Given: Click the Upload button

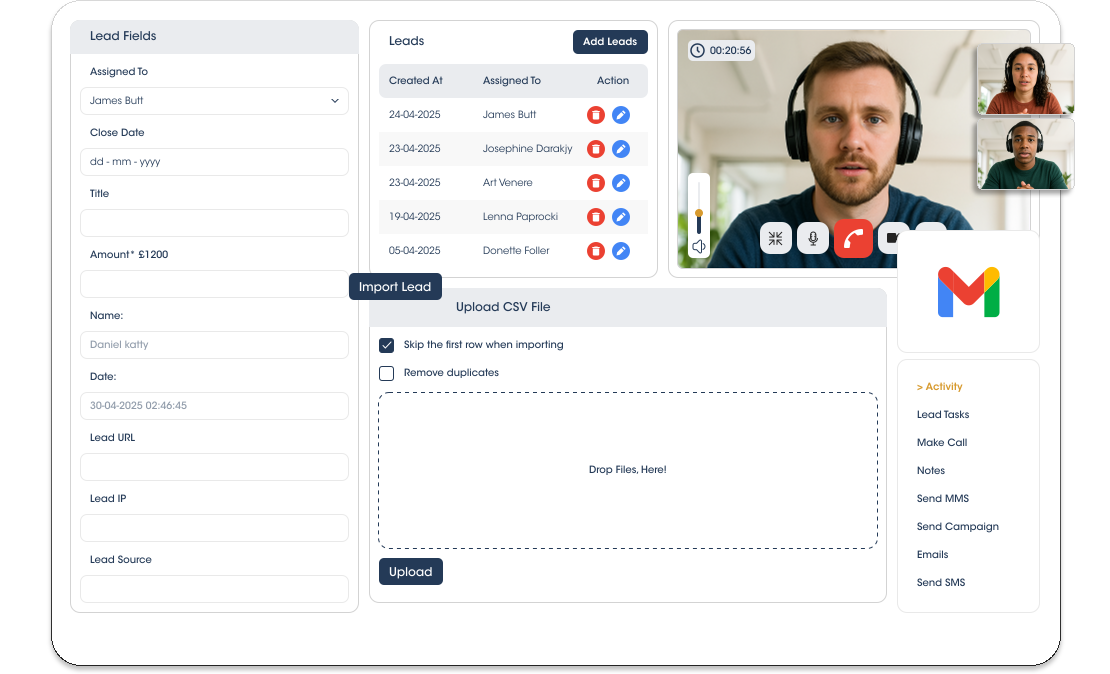Looking at the screenshot, I should (x=411, y=572).
